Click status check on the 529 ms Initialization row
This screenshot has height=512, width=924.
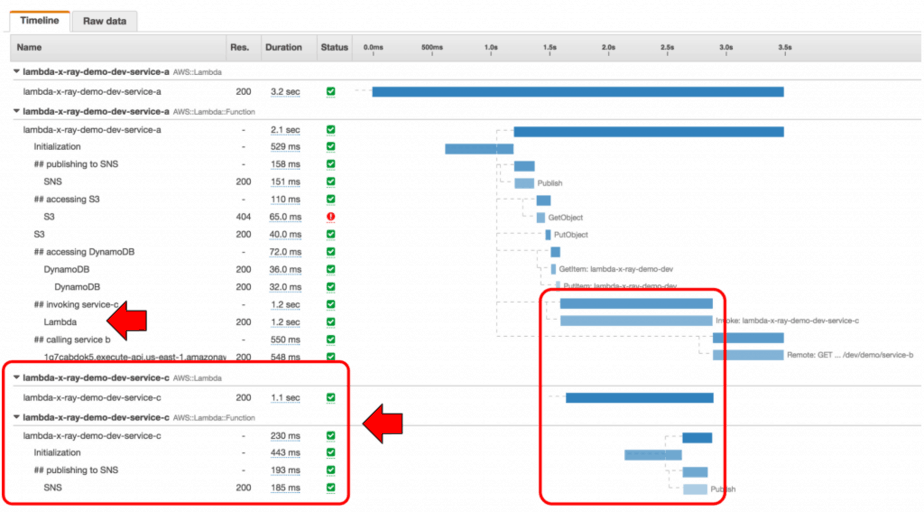(x=331, y=147)
